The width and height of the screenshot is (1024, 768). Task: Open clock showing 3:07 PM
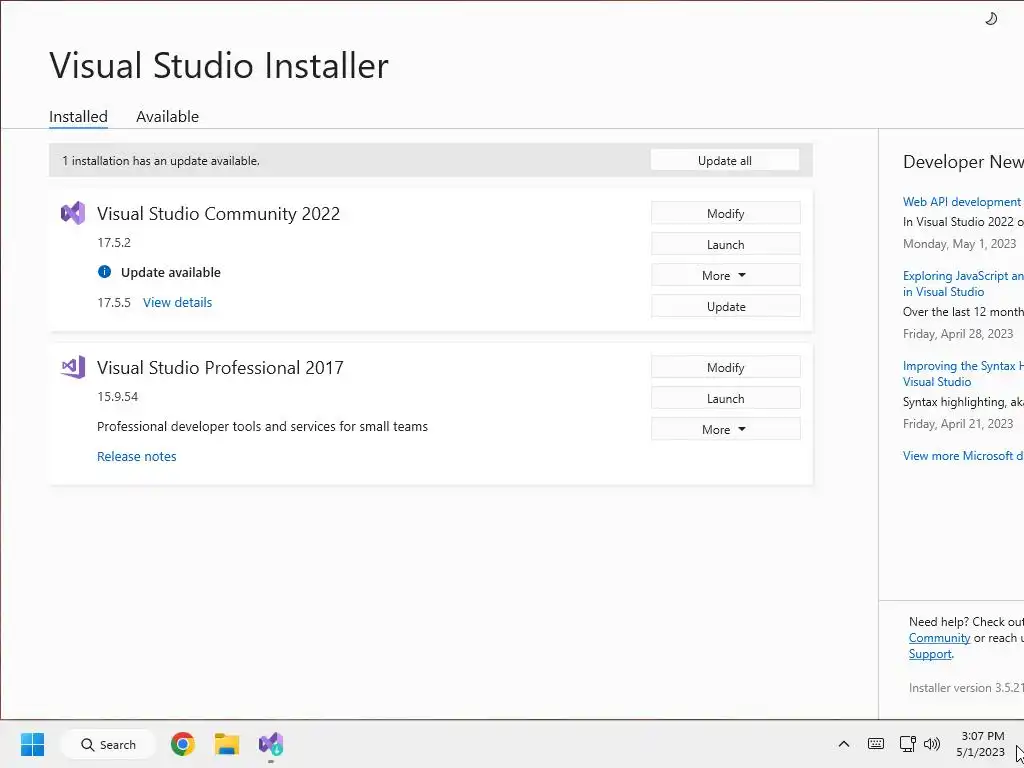click(x=982, y=744)
